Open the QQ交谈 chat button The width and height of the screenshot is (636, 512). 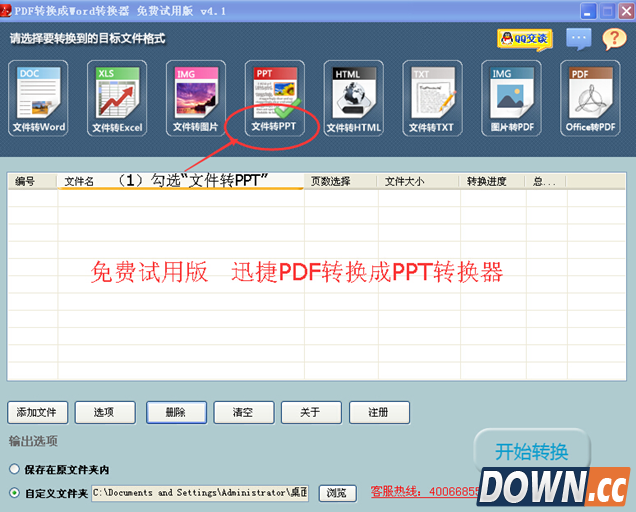pyautogui.click(x=525, y=39)
